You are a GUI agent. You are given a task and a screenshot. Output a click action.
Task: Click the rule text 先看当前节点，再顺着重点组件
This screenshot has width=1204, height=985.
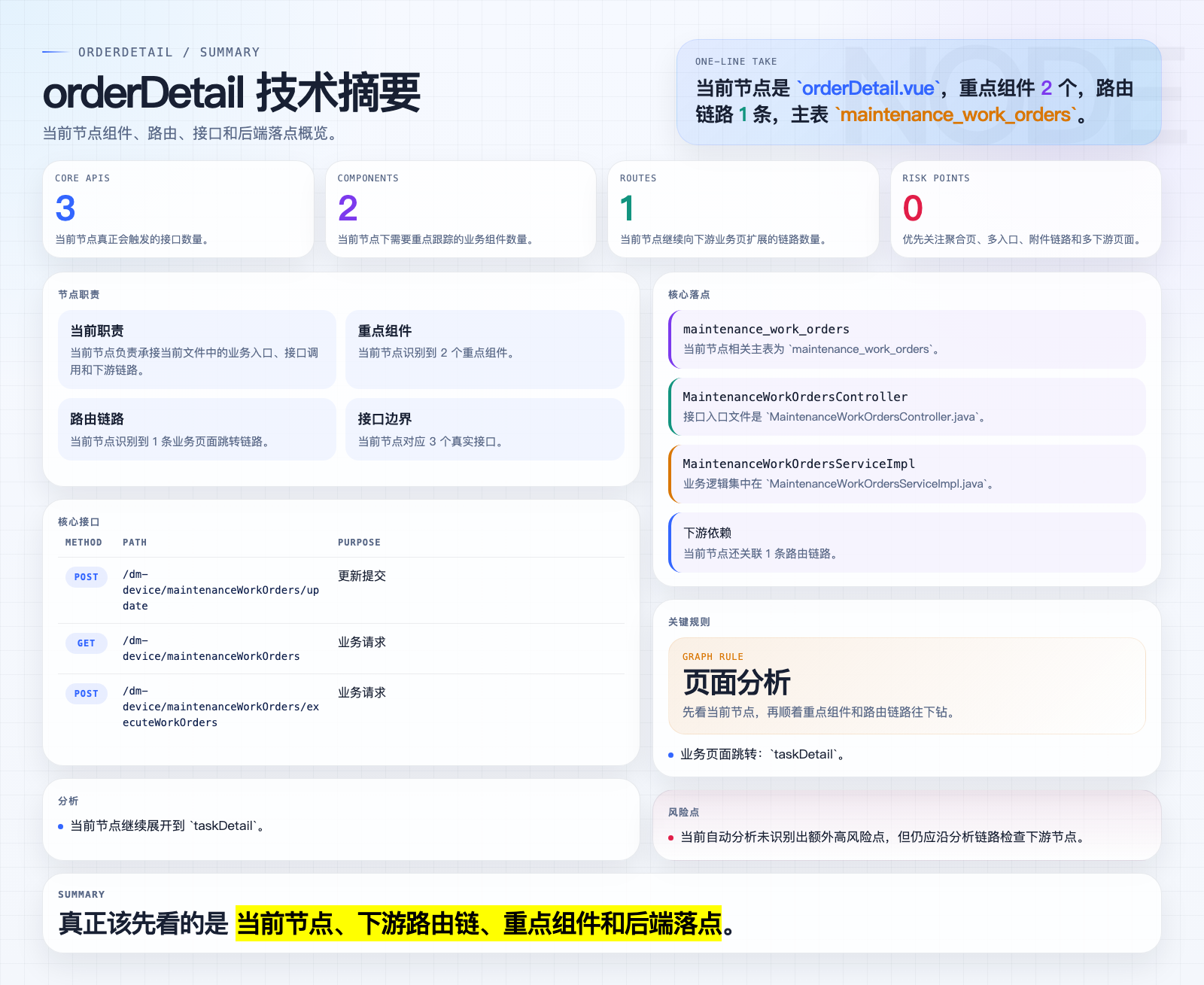tap(821, 712)
